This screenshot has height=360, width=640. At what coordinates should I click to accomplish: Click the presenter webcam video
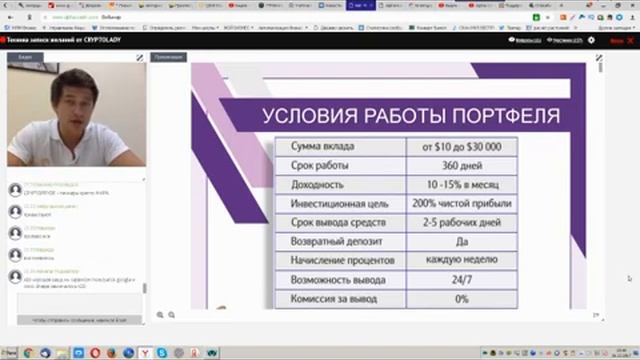pyautogui.click(x=76, y=114)
